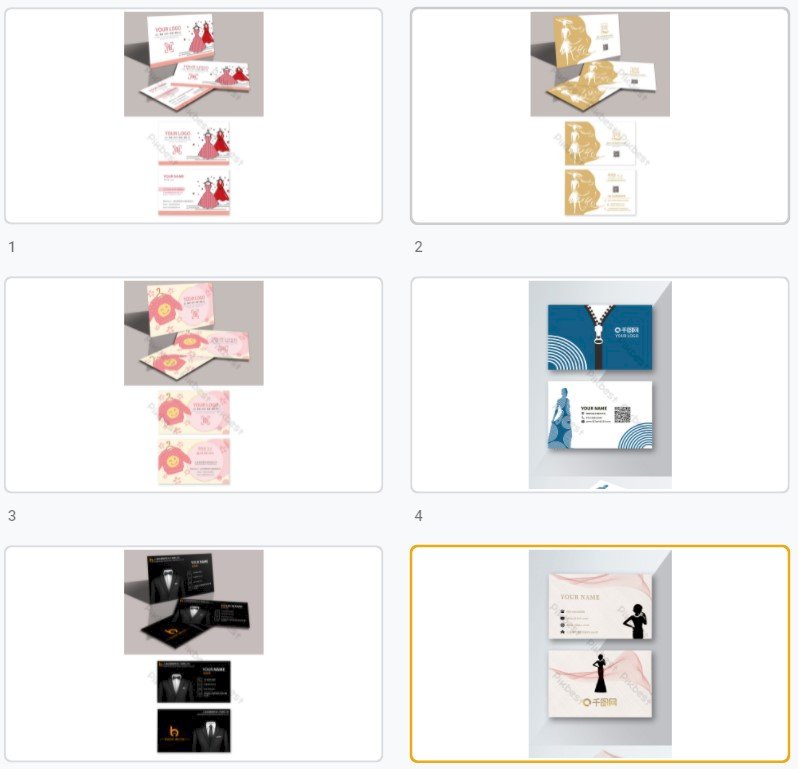The width and height of the screenshot is (798, 769).
Task: Click the slide number 1 label
Action: click(12, 247)
